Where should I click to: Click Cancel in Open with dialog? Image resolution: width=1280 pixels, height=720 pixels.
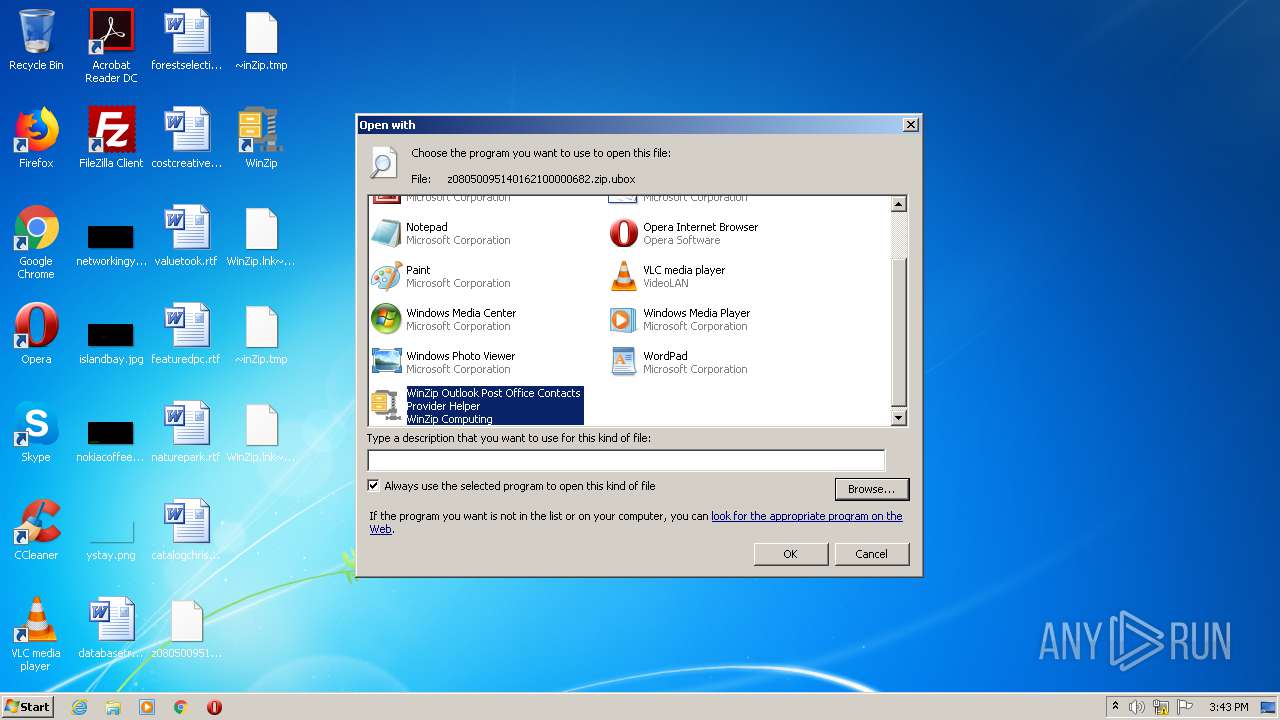[871, 554]
